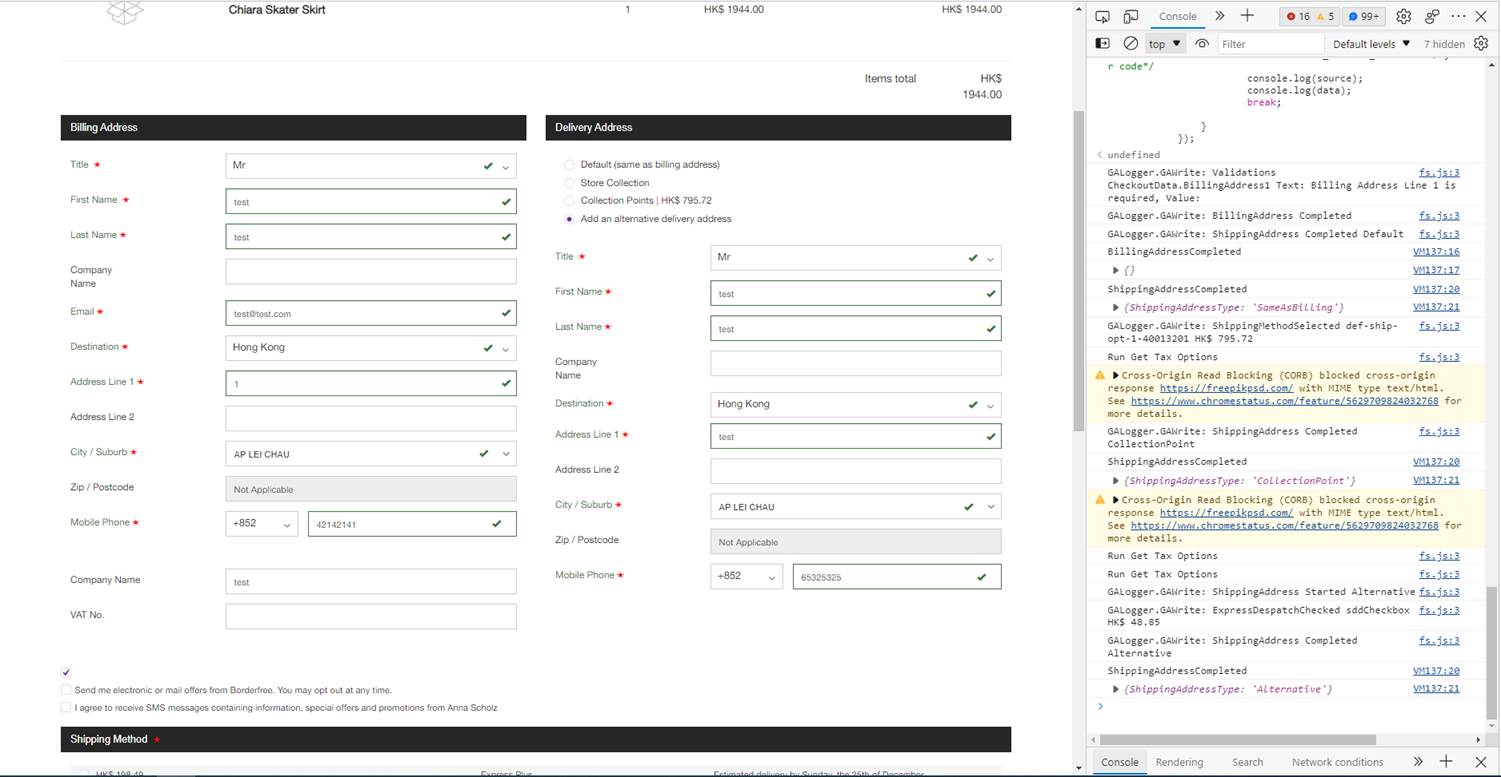
Task: Expand the ShippingAddressType 'CollectionPoint' object
Action: [1116, 481]
